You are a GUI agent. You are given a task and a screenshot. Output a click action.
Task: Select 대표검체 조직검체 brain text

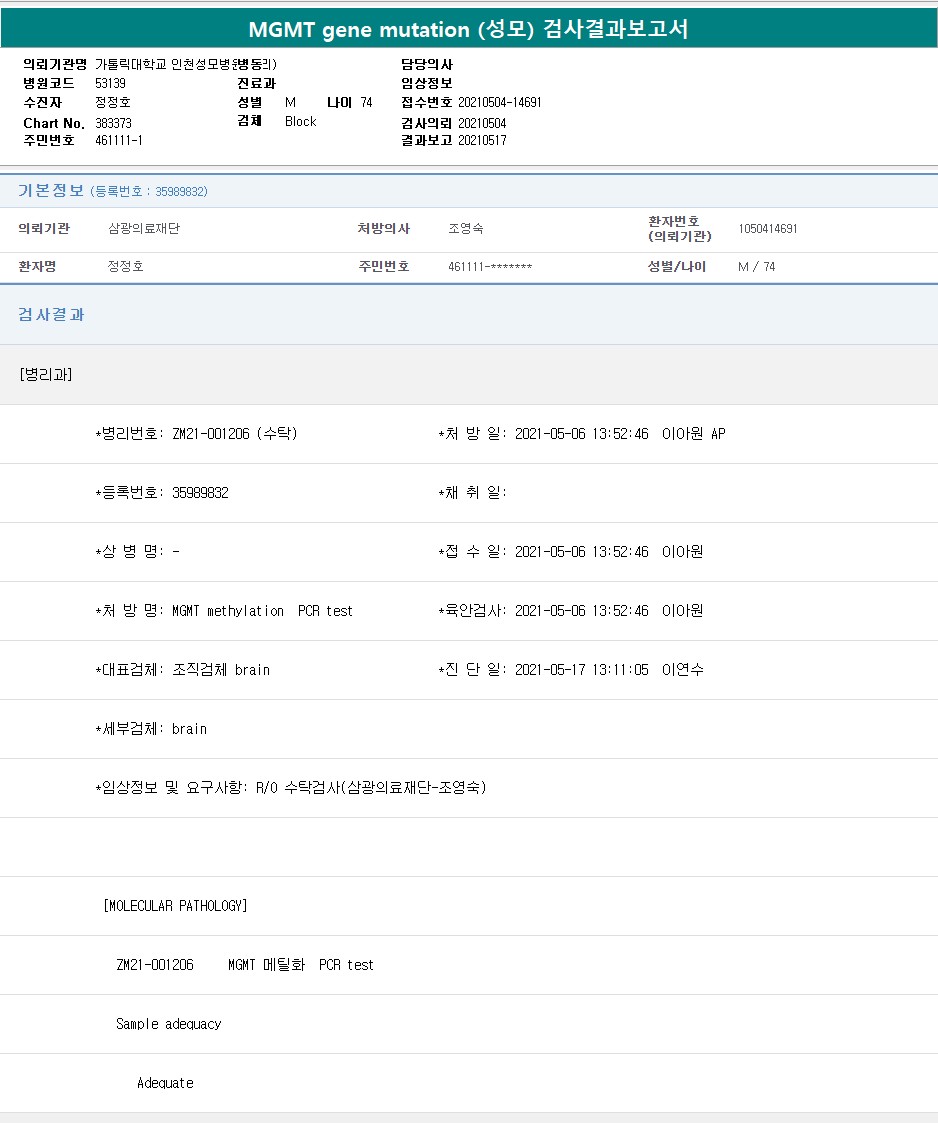[183, 670]
